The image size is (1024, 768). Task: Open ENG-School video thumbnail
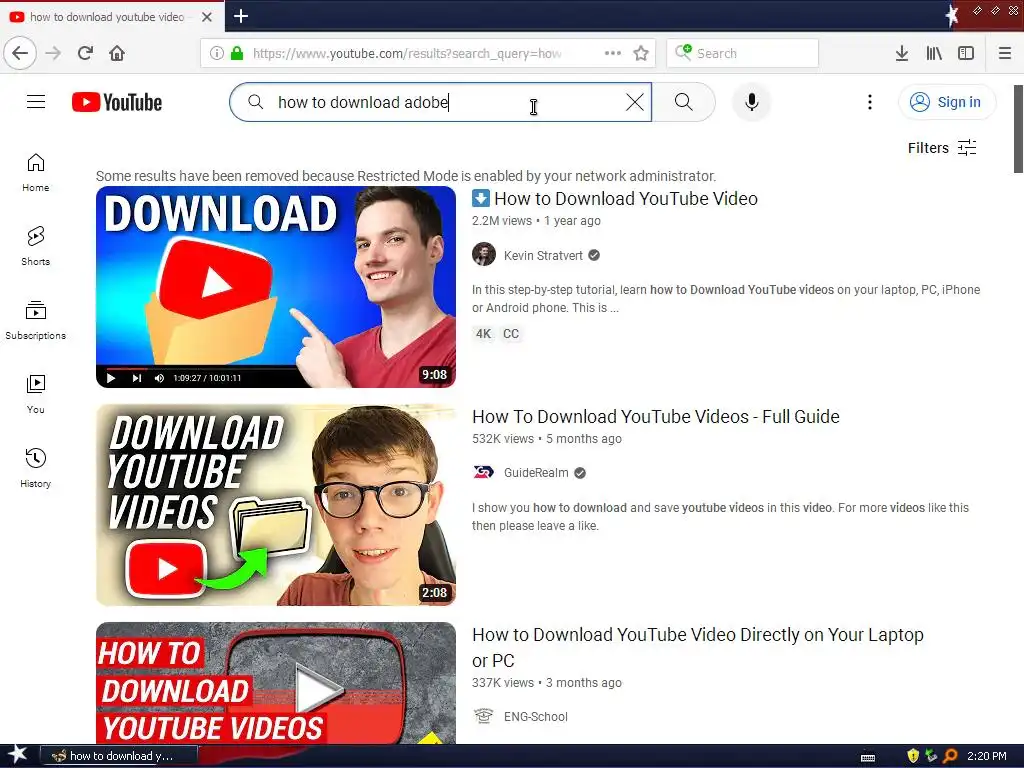point(276,682)
